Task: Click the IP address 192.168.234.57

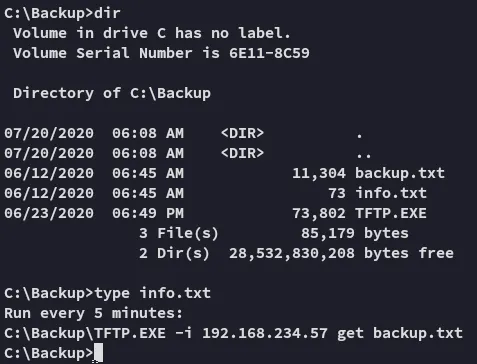Action: (x=265, y=333)
